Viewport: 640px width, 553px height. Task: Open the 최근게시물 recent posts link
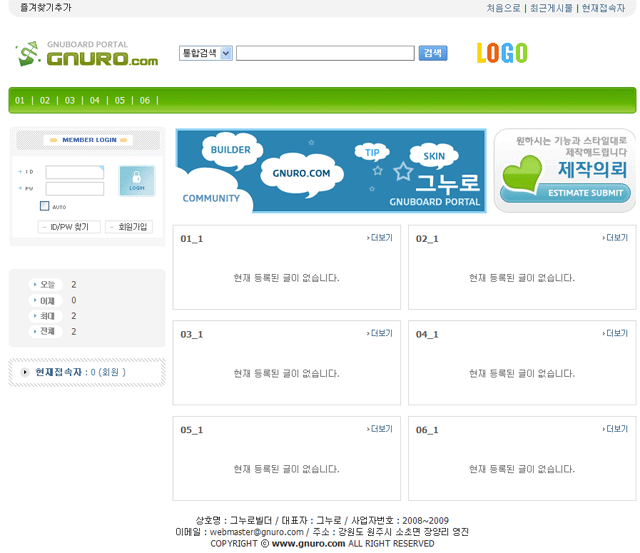tap(551, 8)
